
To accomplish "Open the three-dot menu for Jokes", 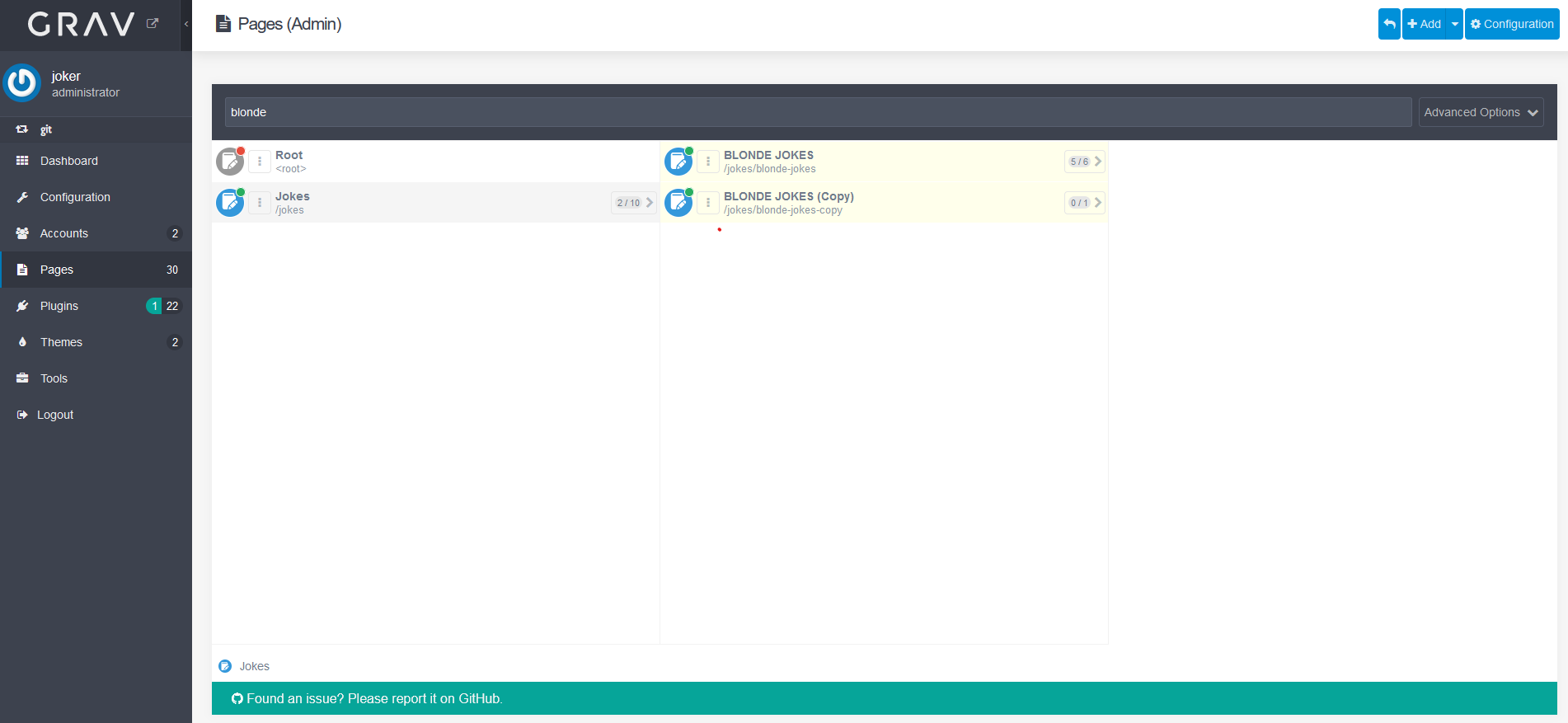I will tap(260, 203).
